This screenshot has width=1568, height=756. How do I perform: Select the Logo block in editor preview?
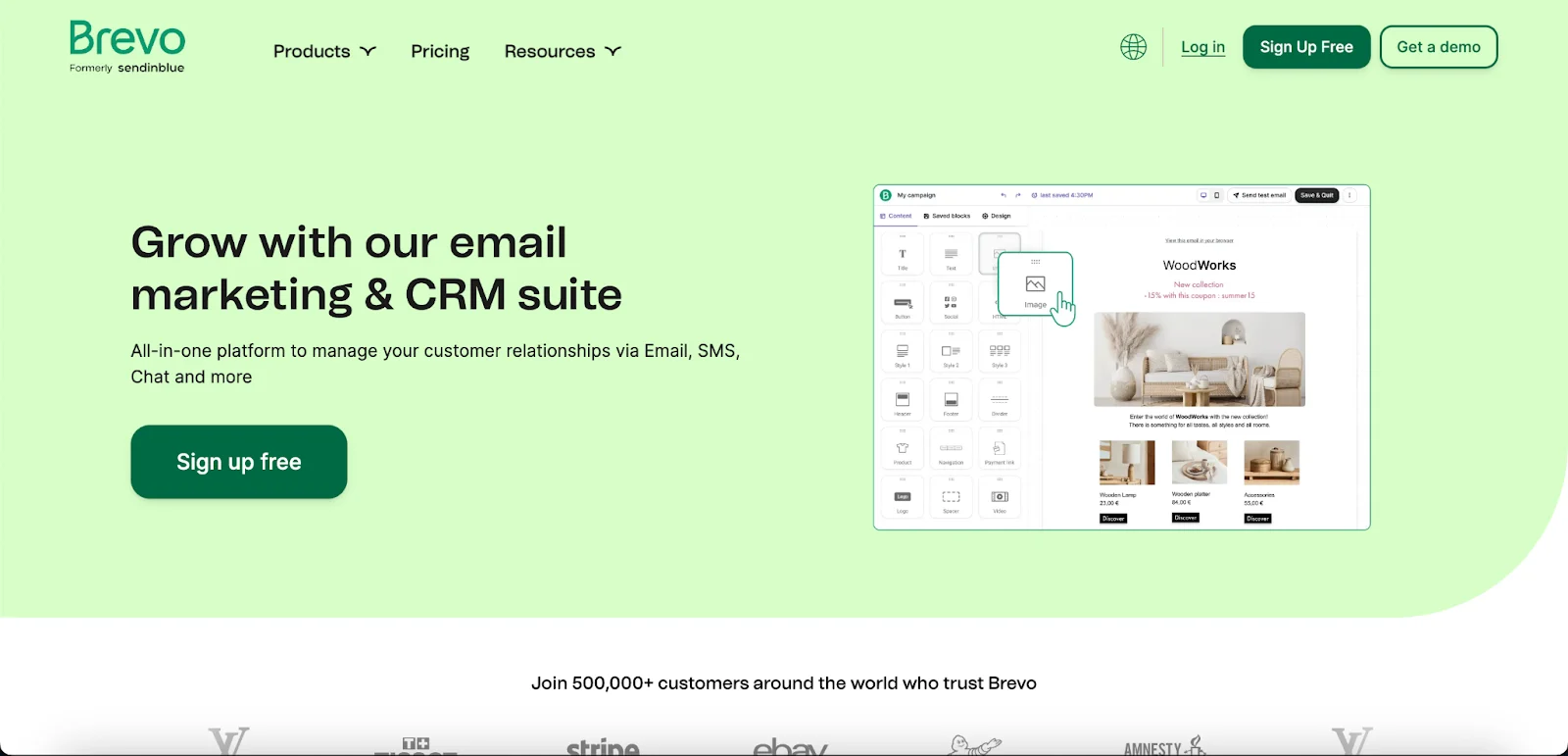[x=903, y=498]
